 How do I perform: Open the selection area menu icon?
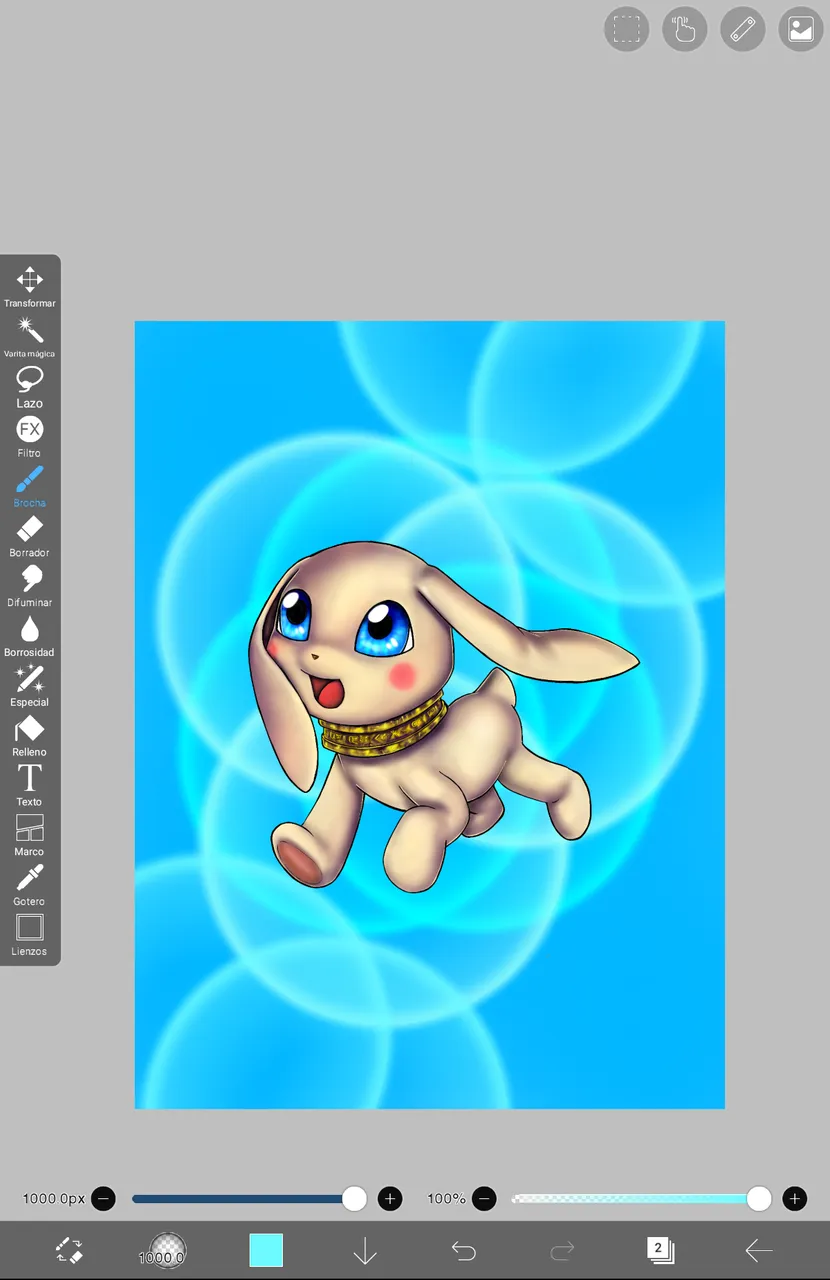[627, 29]
